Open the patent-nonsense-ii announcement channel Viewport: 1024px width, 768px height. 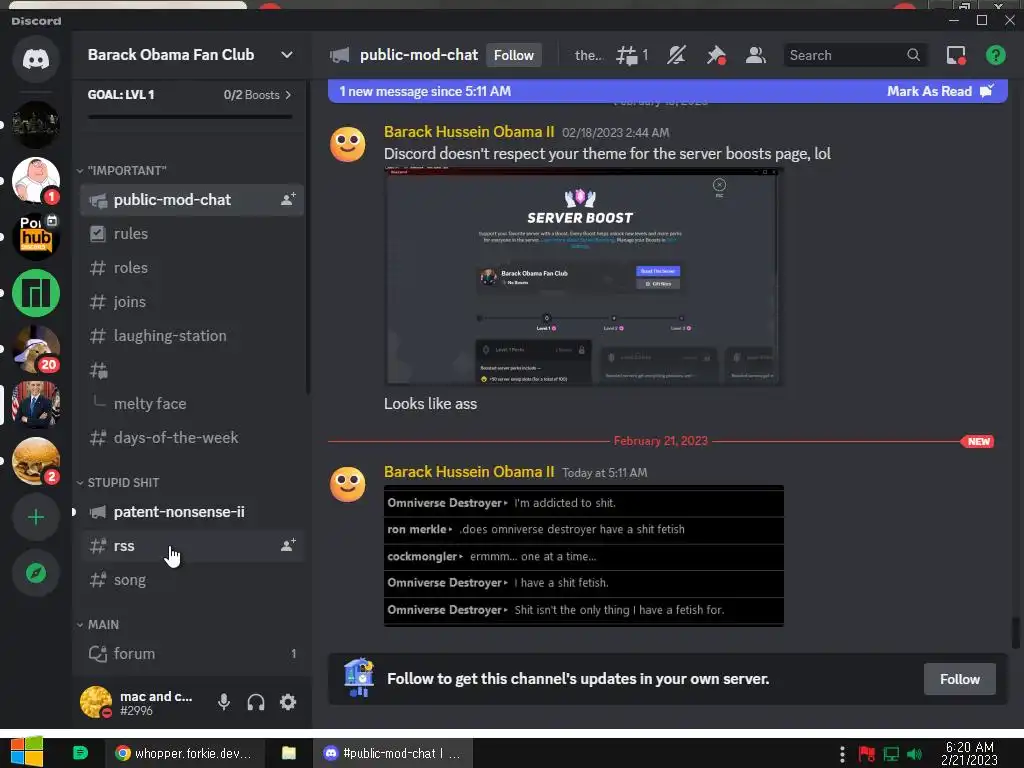[191, 512]
